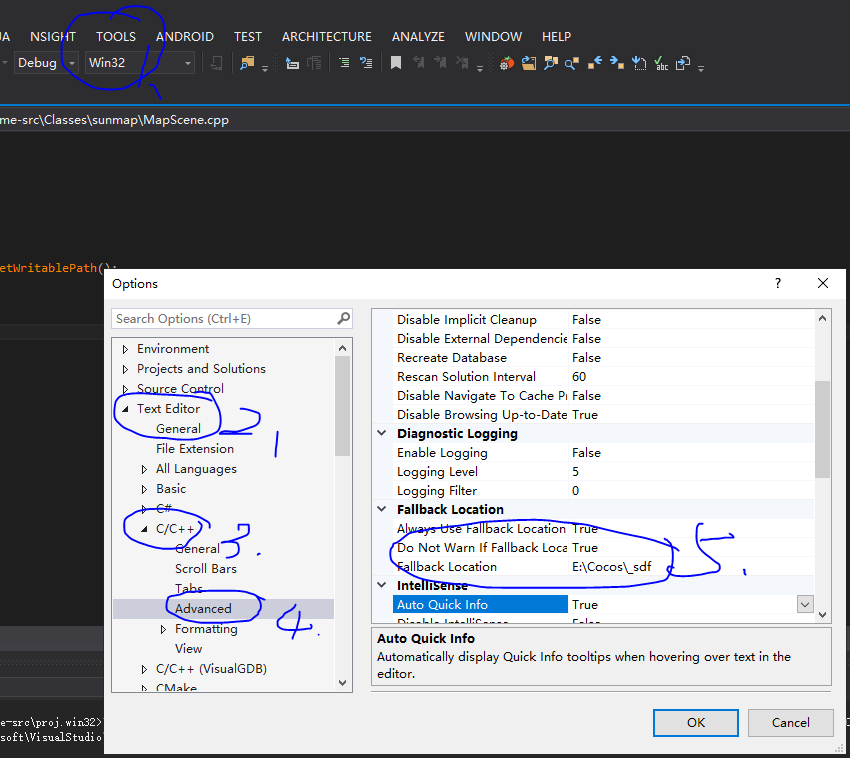The height and width of the screenshot is (758, 850).
Task: Run the abc spell check icon
Action: coord(661,63)
